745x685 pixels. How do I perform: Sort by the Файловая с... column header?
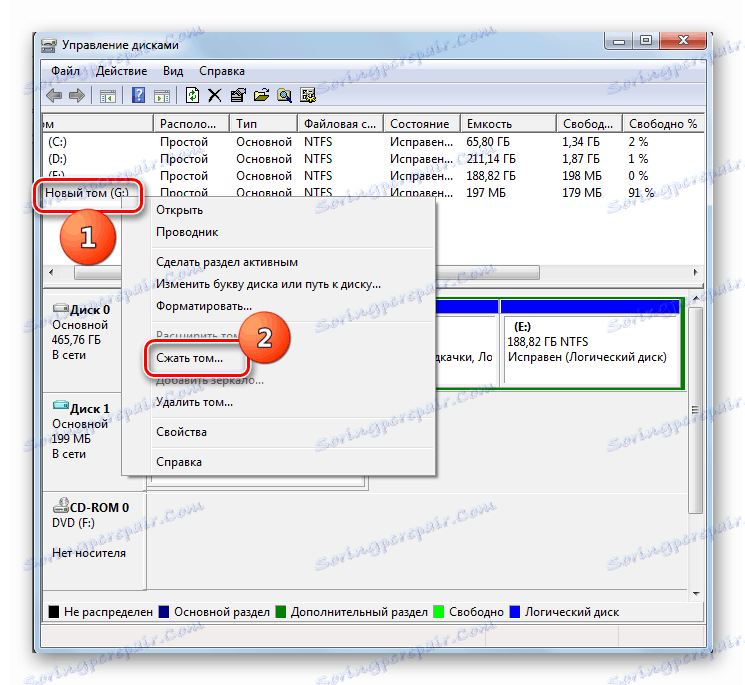pyautogui.click(x=341, y=124)
